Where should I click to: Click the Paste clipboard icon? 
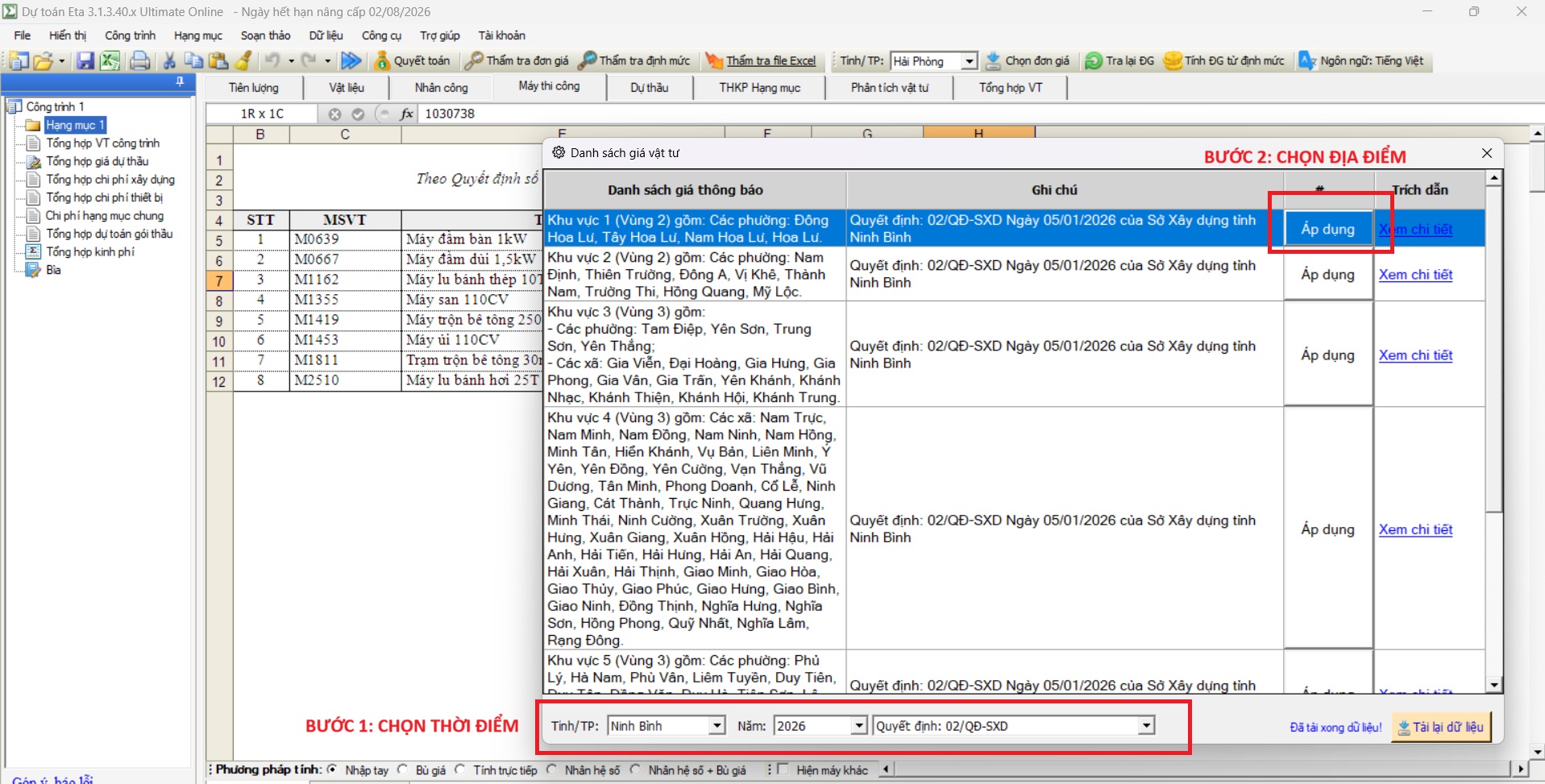[218, 61]
